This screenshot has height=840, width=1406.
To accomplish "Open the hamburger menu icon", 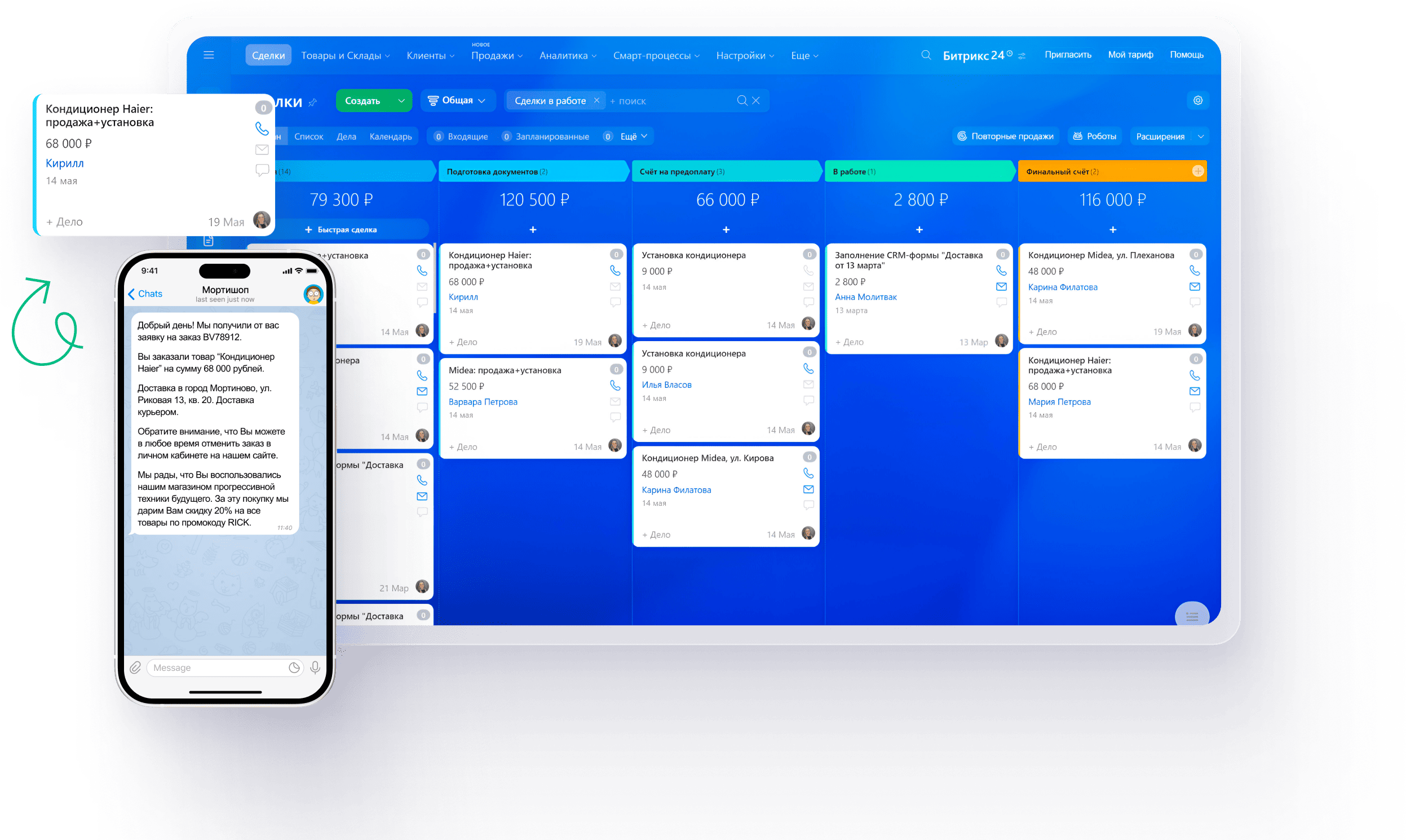I will (x=208, y=55).
